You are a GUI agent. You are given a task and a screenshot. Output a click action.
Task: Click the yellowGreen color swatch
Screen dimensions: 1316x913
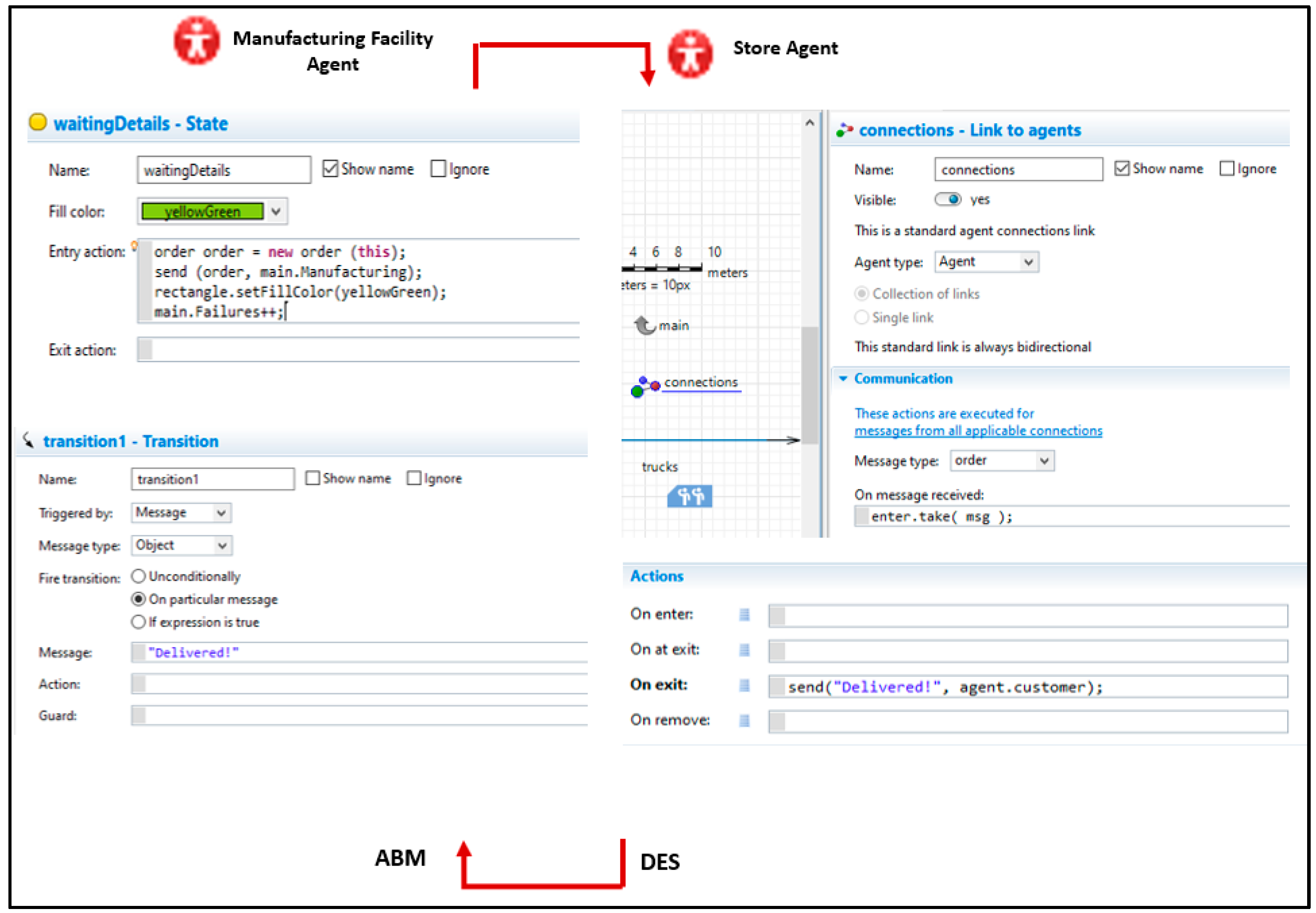click(202, 212)
